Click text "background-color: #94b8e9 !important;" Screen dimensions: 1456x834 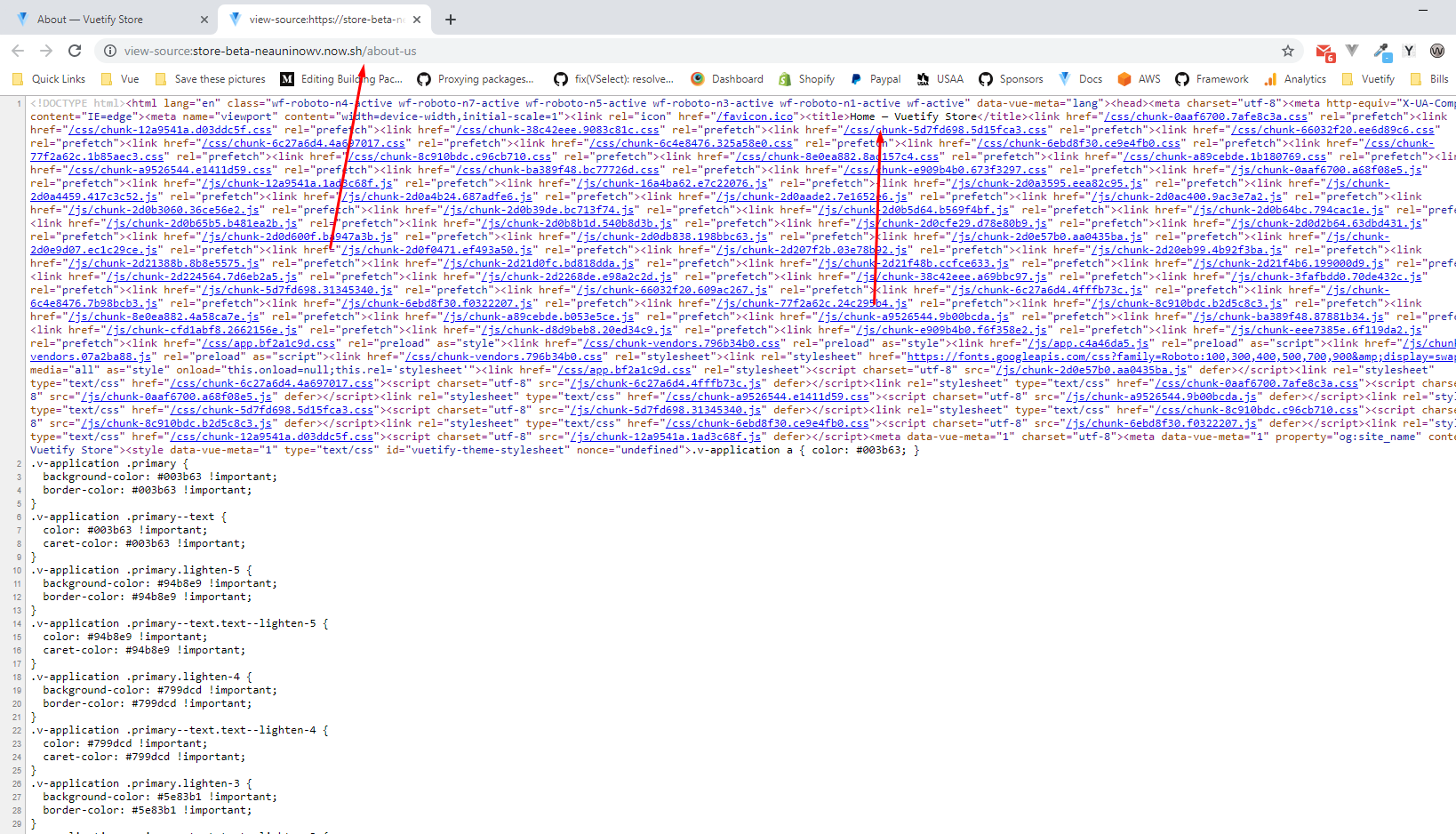(160, 583)
